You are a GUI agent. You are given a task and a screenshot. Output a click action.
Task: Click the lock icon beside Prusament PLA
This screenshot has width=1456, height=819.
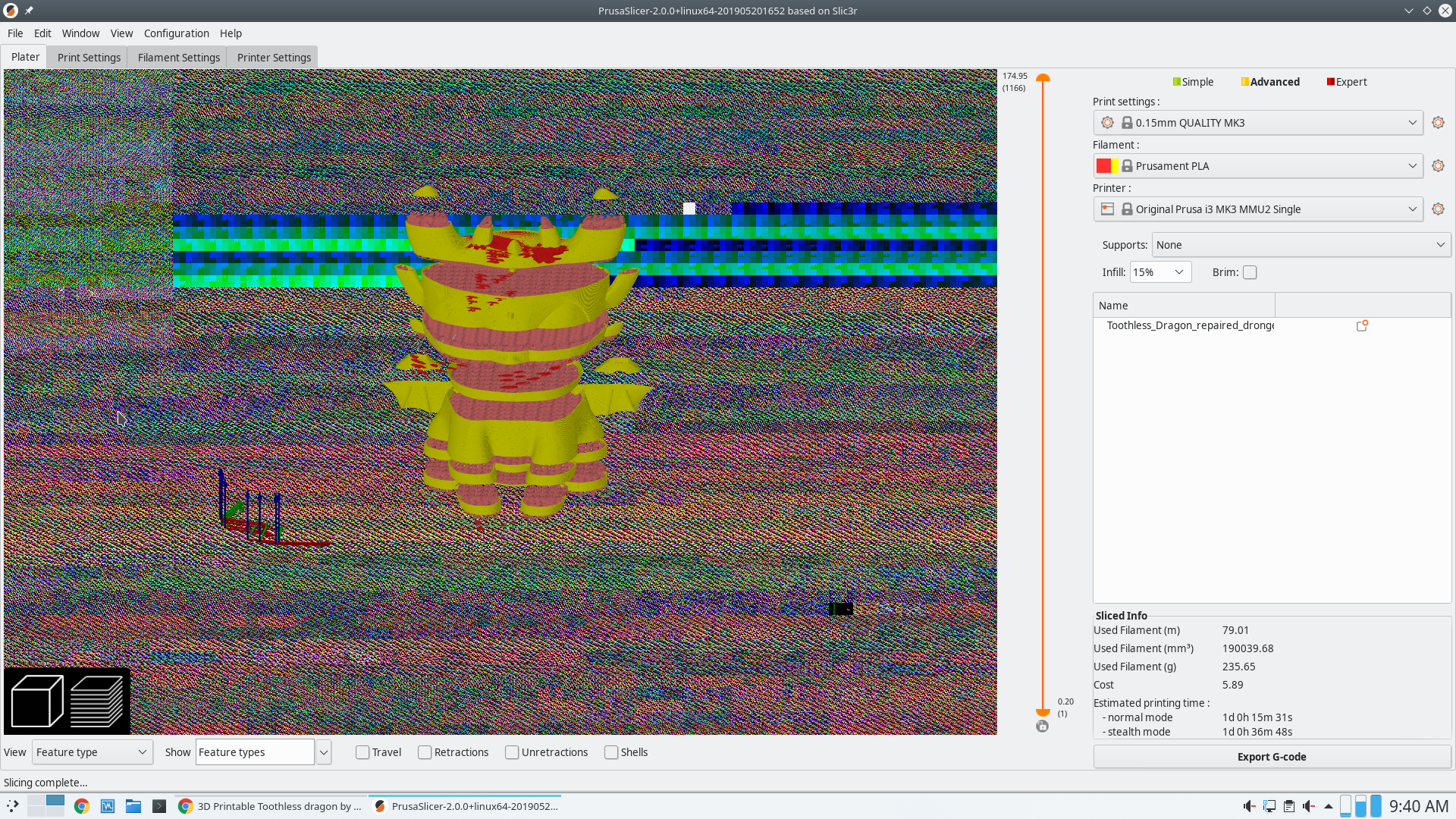tap(1127, 166)
